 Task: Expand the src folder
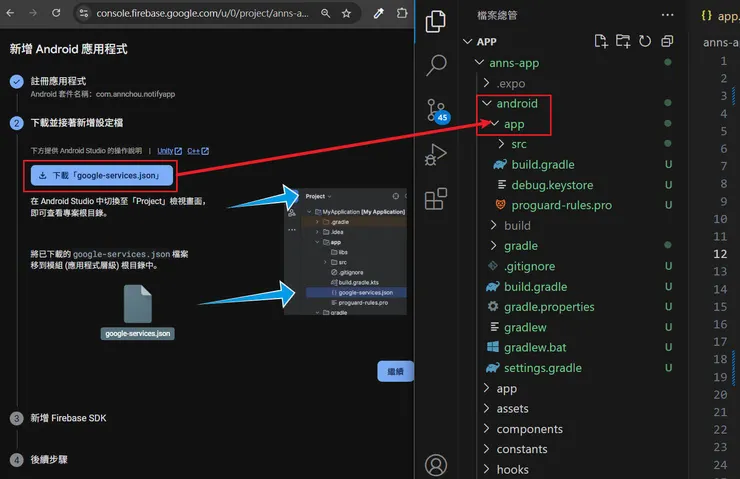(518, 144)
